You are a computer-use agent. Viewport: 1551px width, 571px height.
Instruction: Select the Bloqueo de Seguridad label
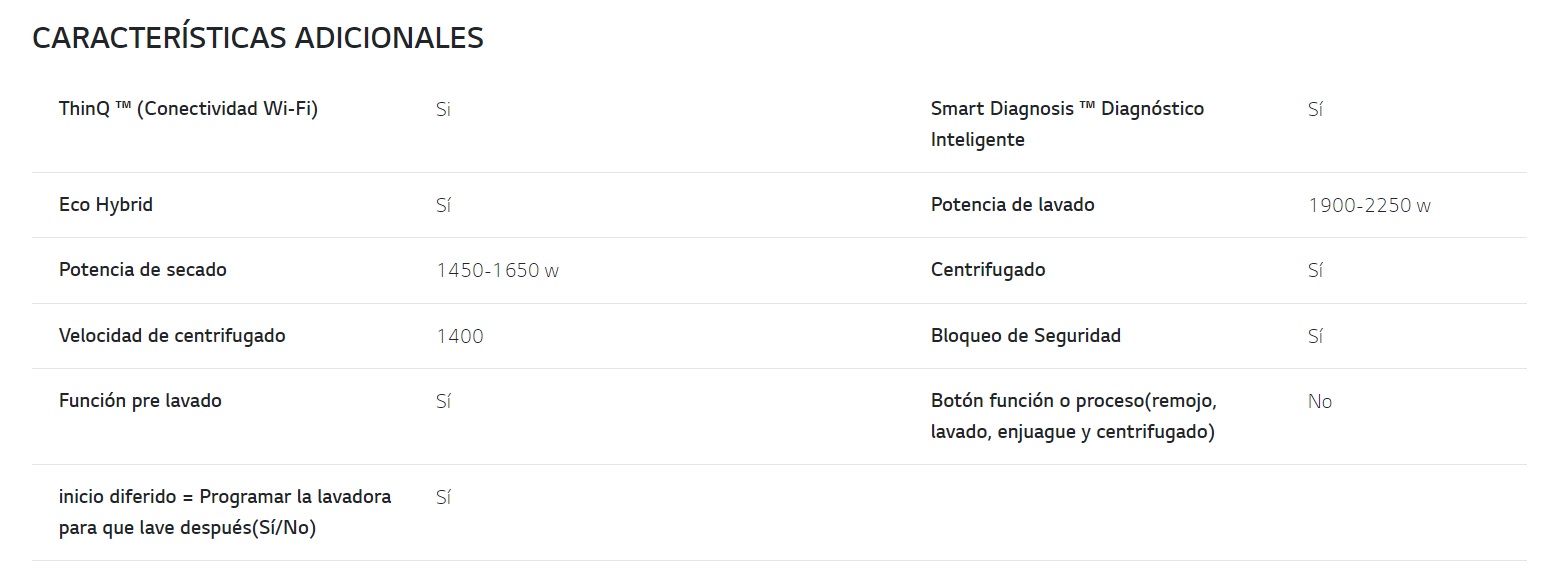(x=1026, y=336)
